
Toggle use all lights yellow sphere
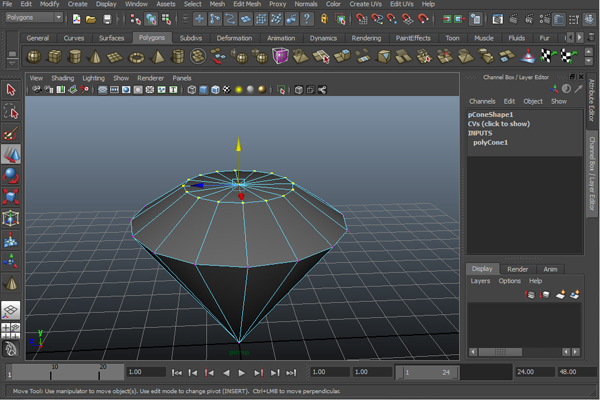[x=239, y=90]
